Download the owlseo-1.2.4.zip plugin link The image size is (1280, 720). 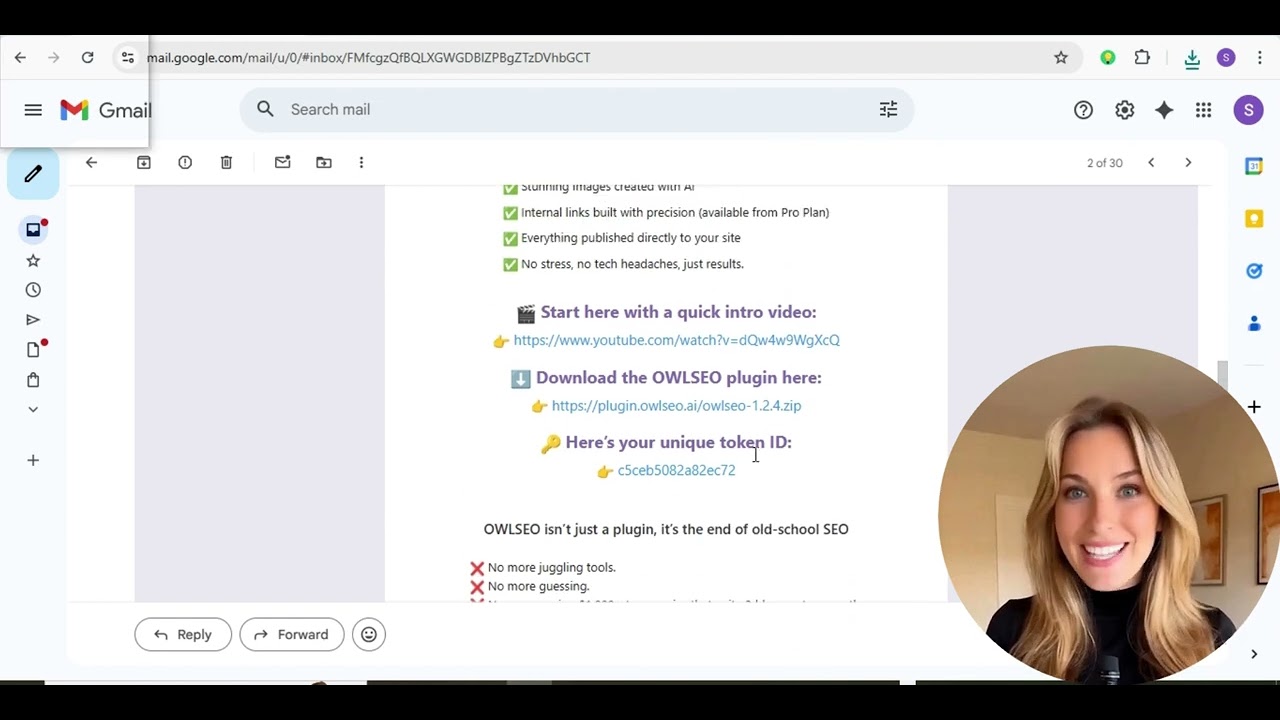tap(676, 406)
